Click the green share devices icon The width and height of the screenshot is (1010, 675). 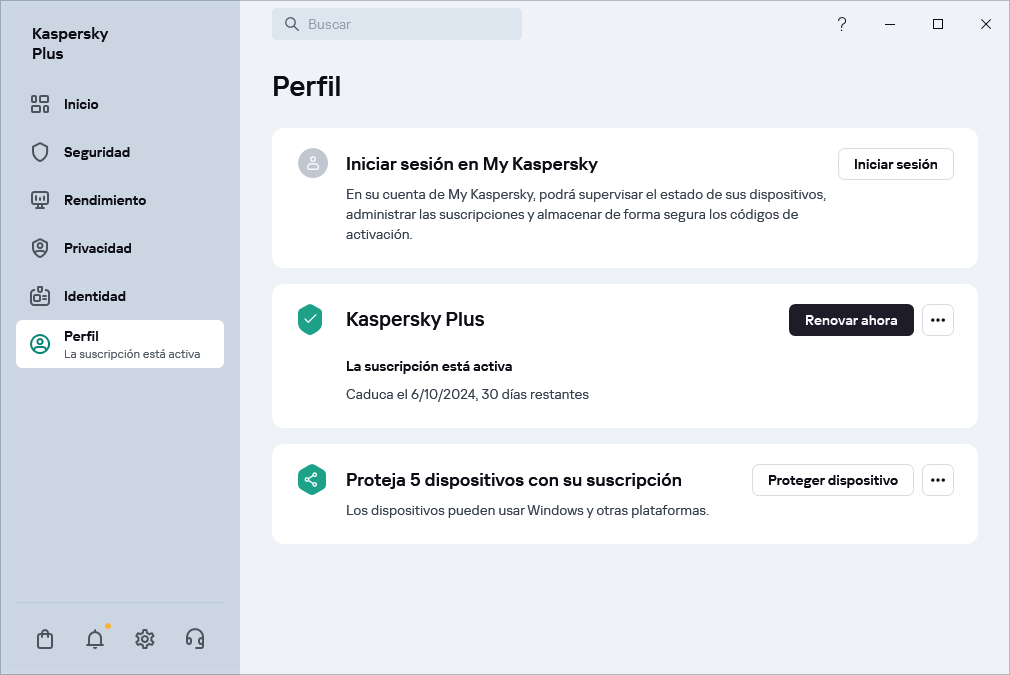(x=310, y=480)
